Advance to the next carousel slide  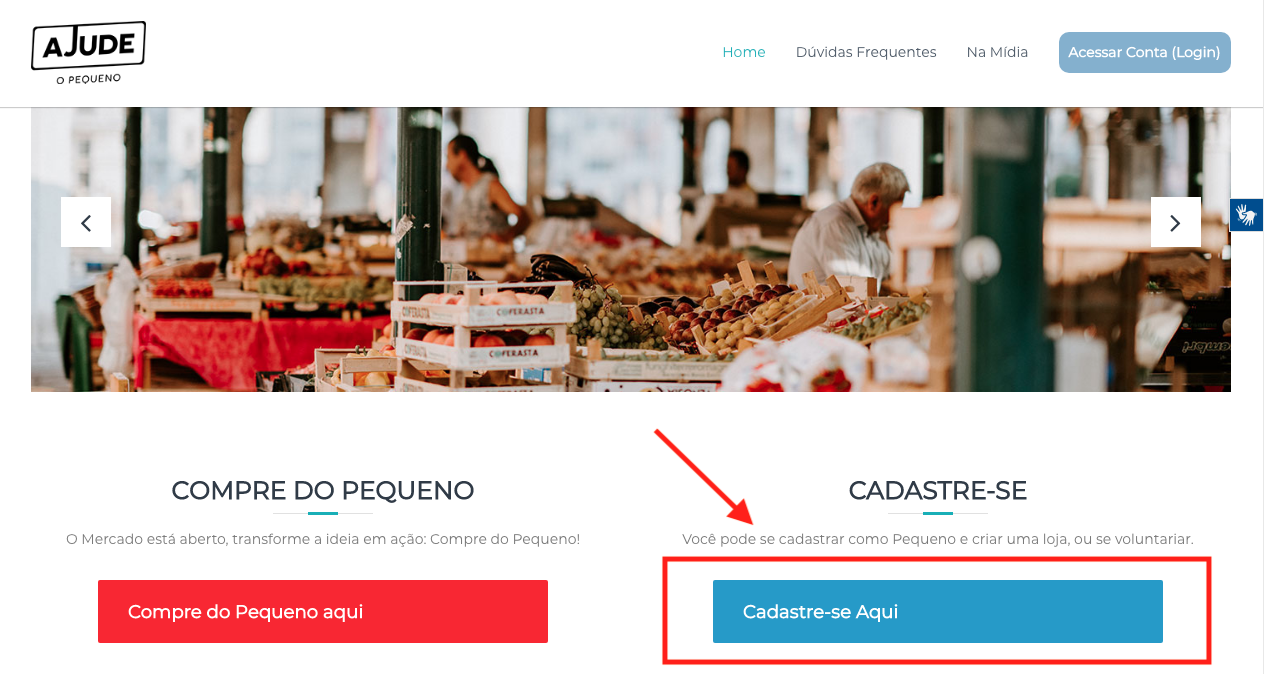pos(1176,222)
